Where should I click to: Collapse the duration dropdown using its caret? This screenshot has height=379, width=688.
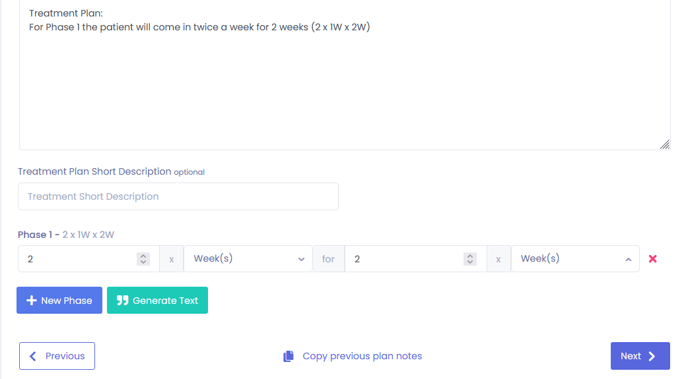(628, 259)
